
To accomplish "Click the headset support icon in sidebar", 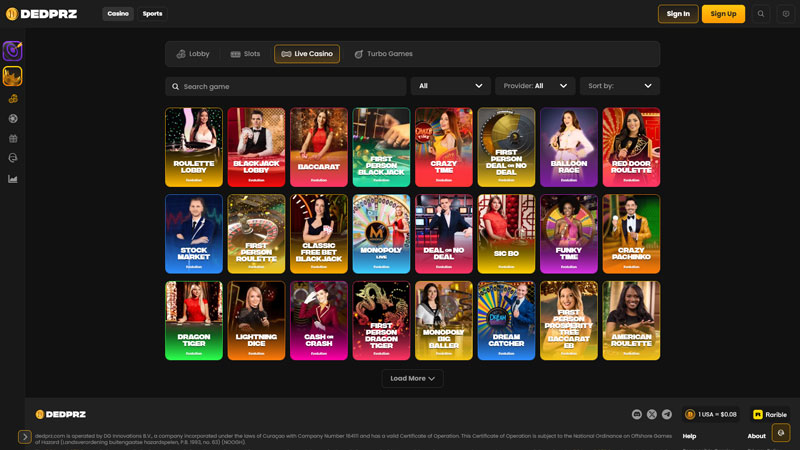I will click(13, 158).
